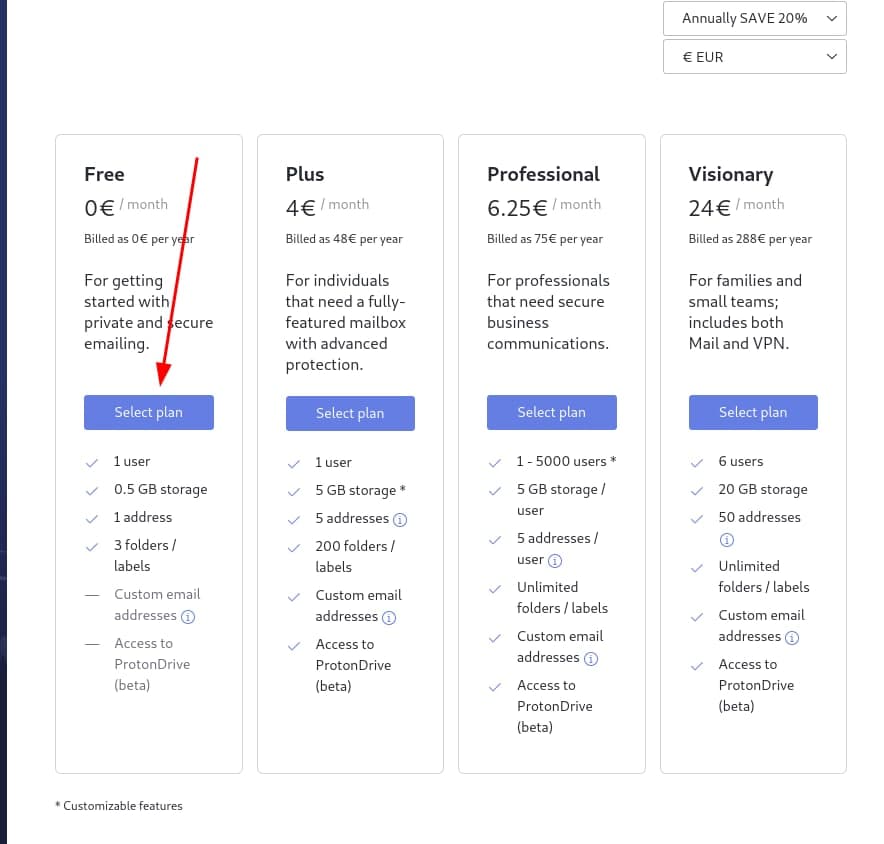Select the Free plan
The height and width of the screenshot is (844, 884).
click(x=148, y=412)
